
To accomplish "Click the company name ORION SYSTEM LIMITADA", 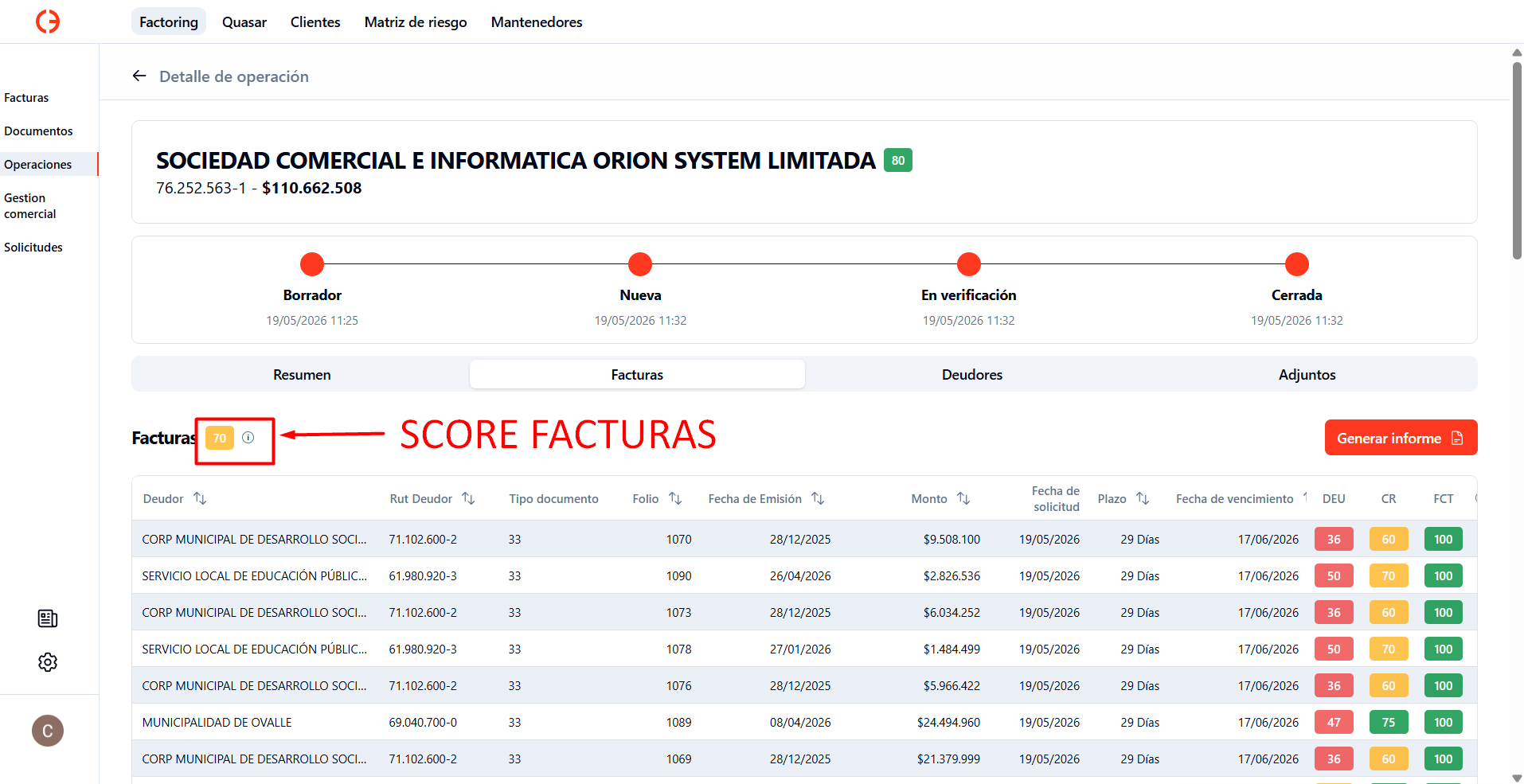I will pyautogui.click(x=516, y=160).
